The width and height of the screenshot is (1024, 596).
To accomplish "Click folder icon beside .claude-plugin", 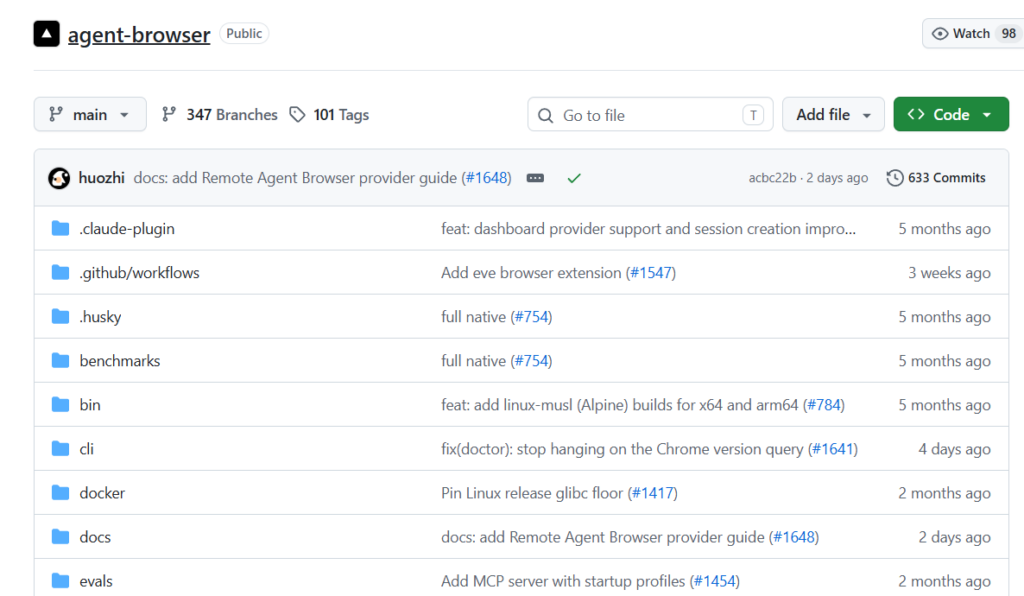I will [61, 228].
